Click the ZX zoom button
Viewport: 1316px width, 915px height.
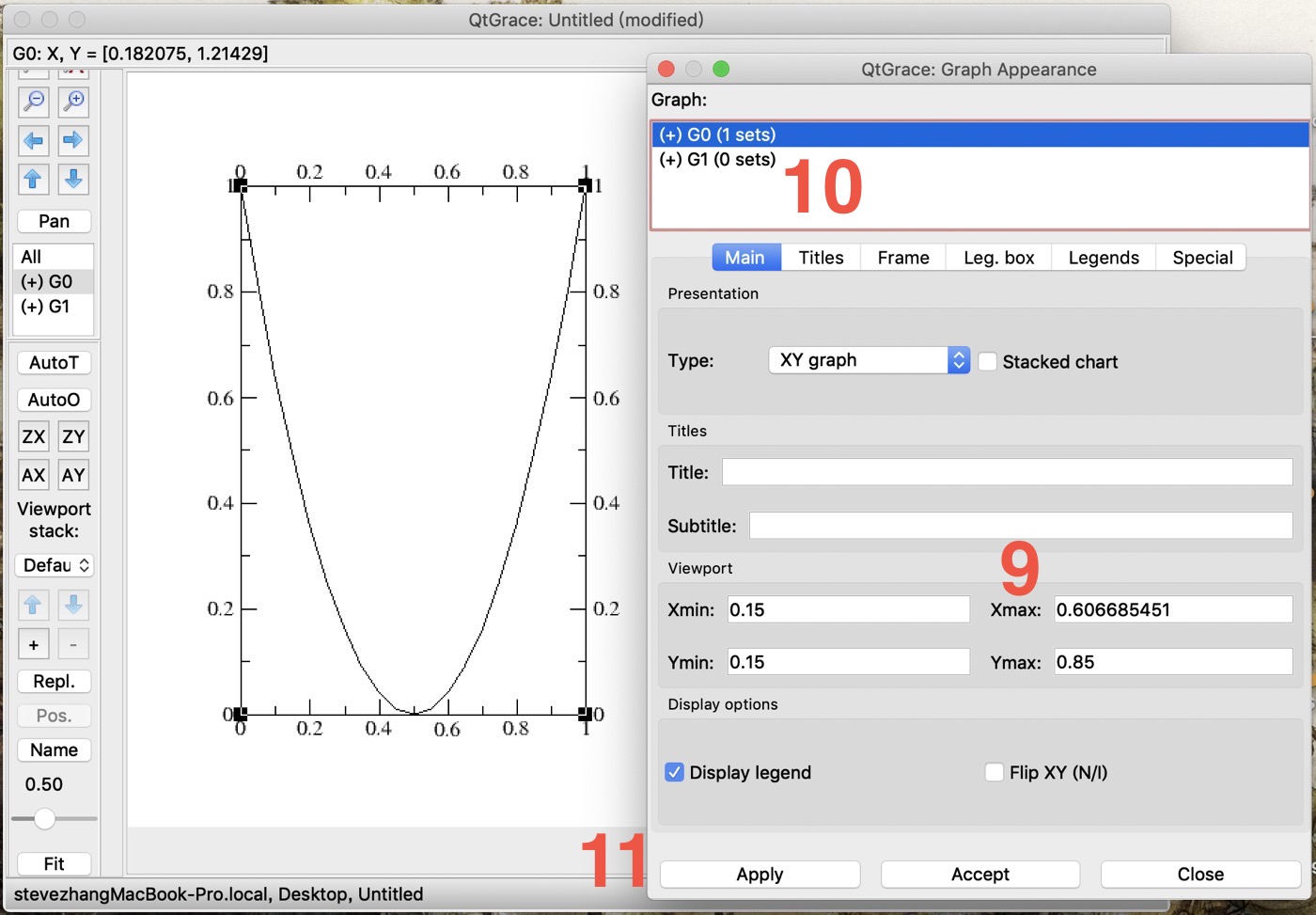[34, 436]
